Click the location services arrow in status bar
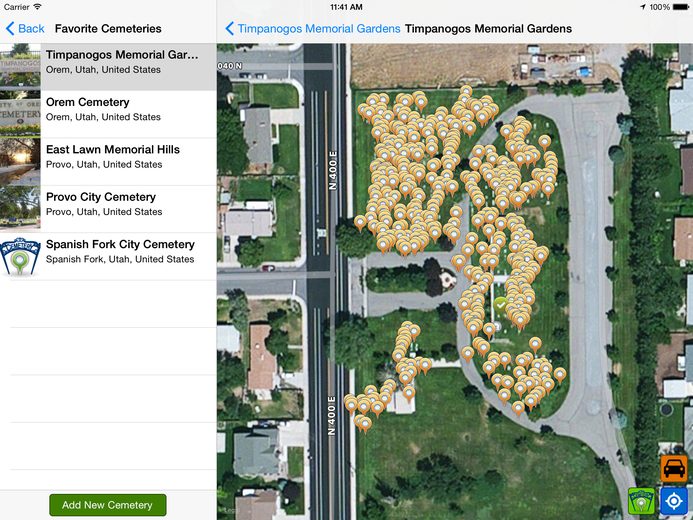693x520 pixels. pos(643,7)
